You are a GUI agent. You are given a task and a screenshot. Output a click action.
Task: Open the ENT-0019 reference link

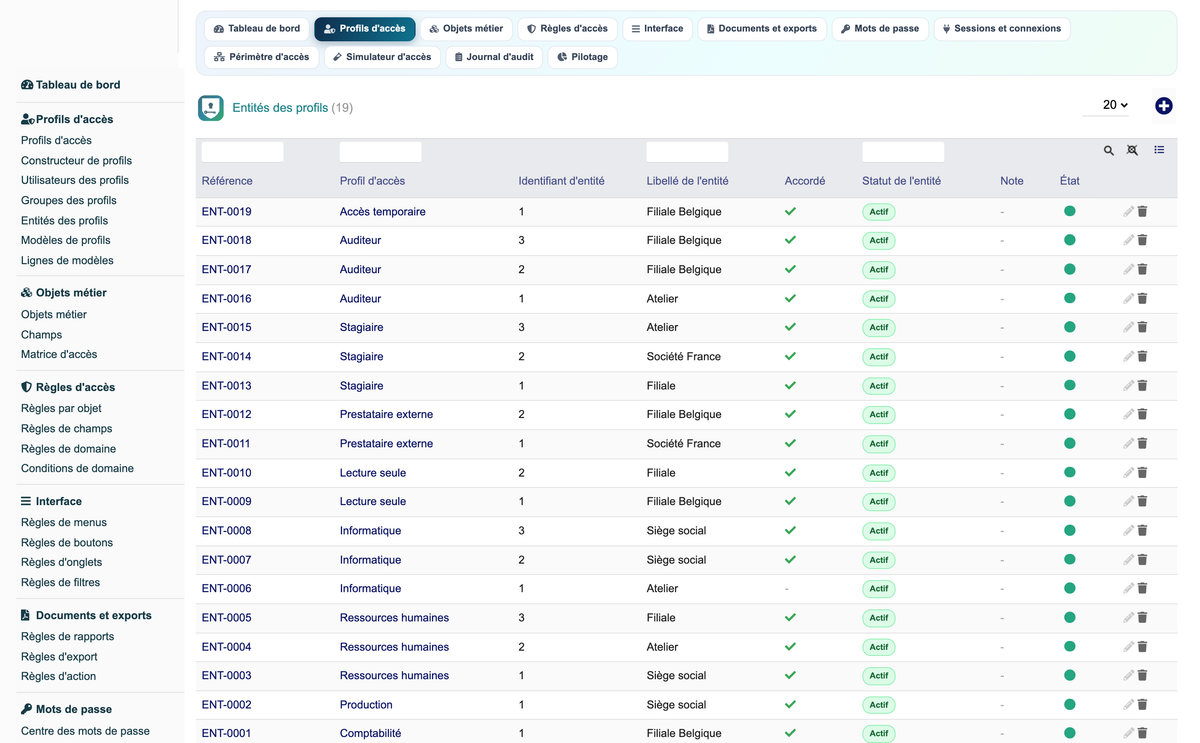click(x=227, y=212)
